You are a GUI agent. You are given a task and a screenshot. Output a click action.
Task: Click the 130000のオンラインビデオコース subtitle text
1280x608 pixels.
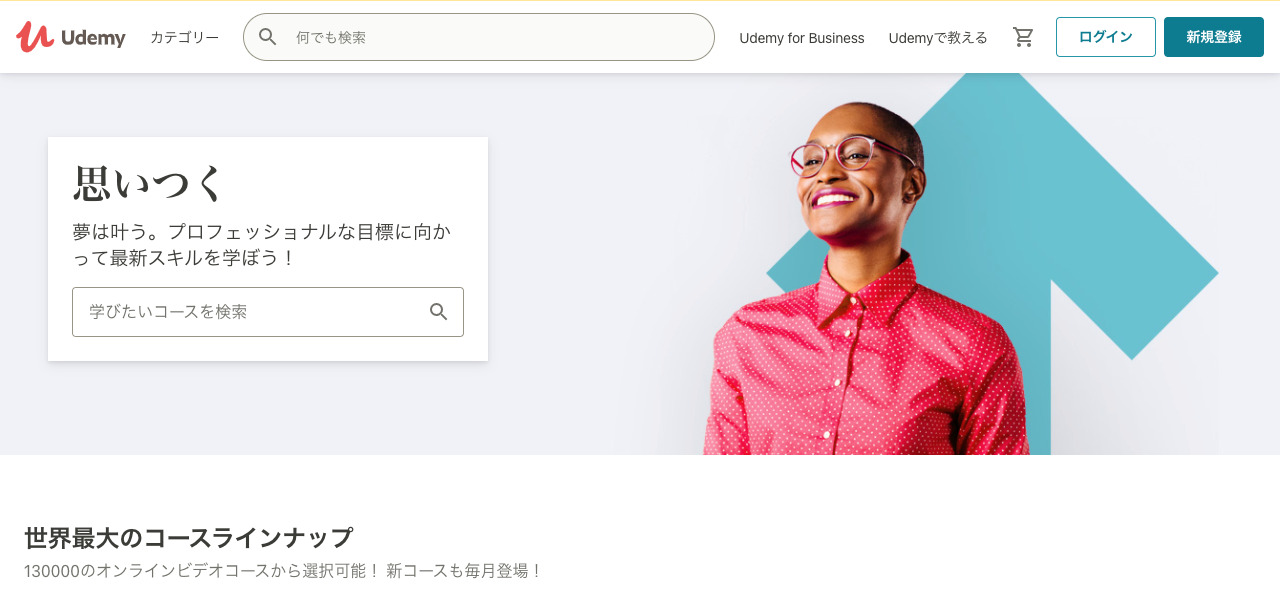click(x=283, y=571)
